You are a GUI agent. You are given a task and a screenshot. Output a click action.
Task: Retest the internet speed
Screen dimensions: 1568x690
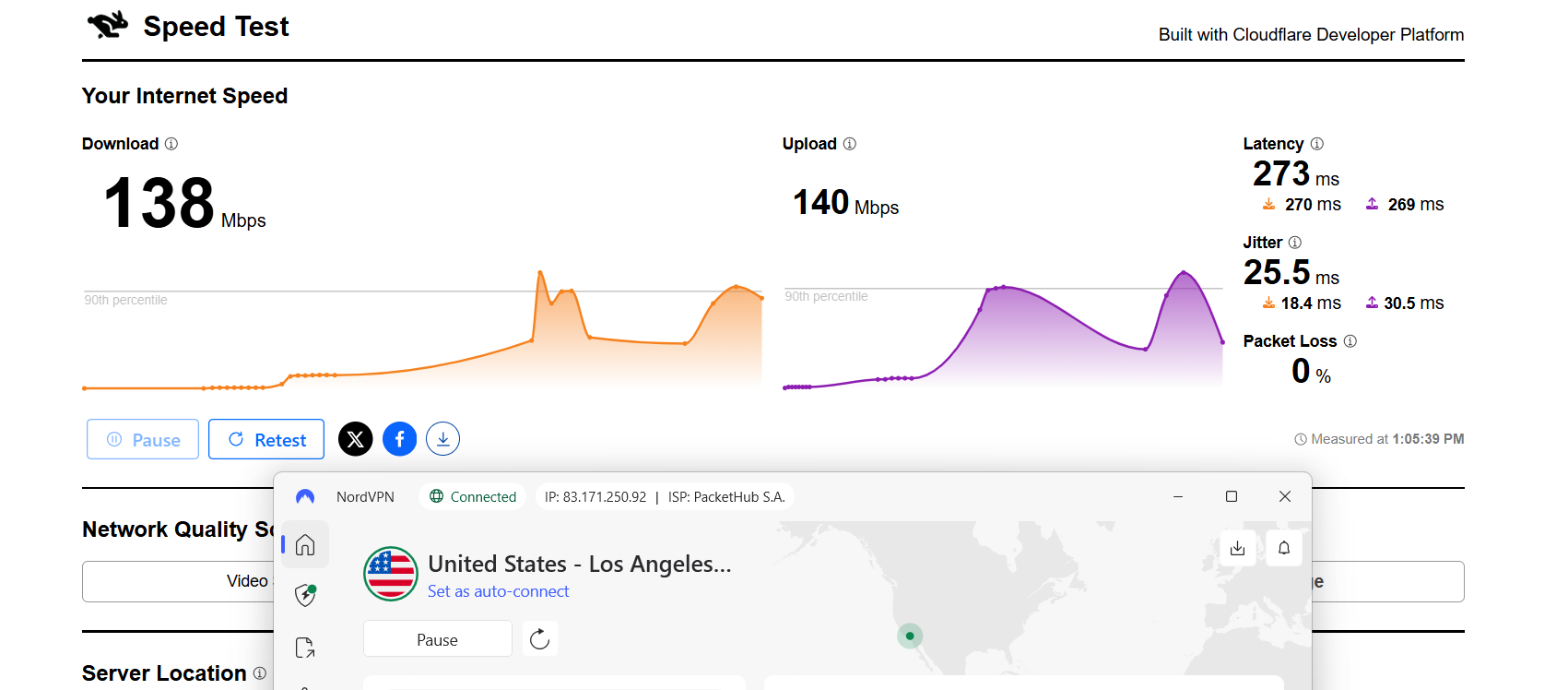pyautogui.click(x=266, y=439)
